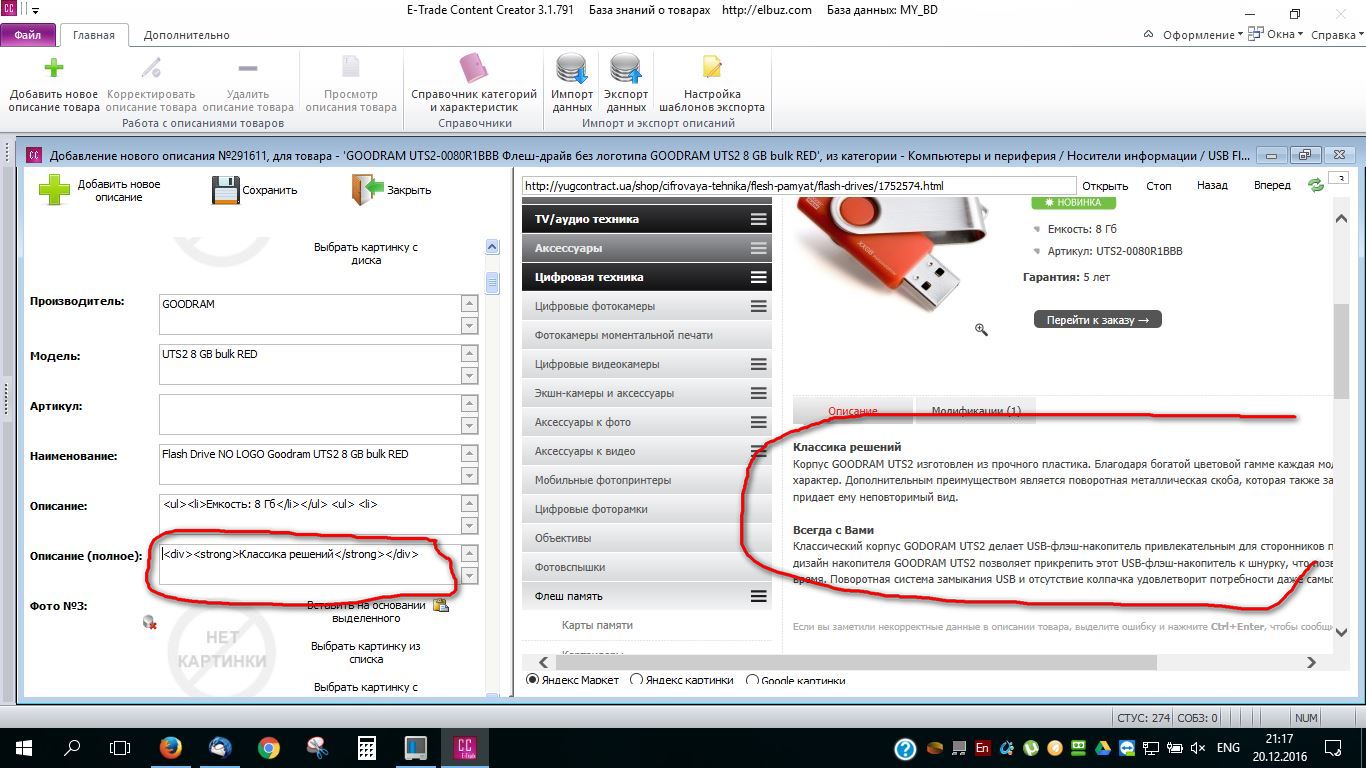Select the Yandex Market radio button
This screenshot has width=1366, height=768.
532,680
